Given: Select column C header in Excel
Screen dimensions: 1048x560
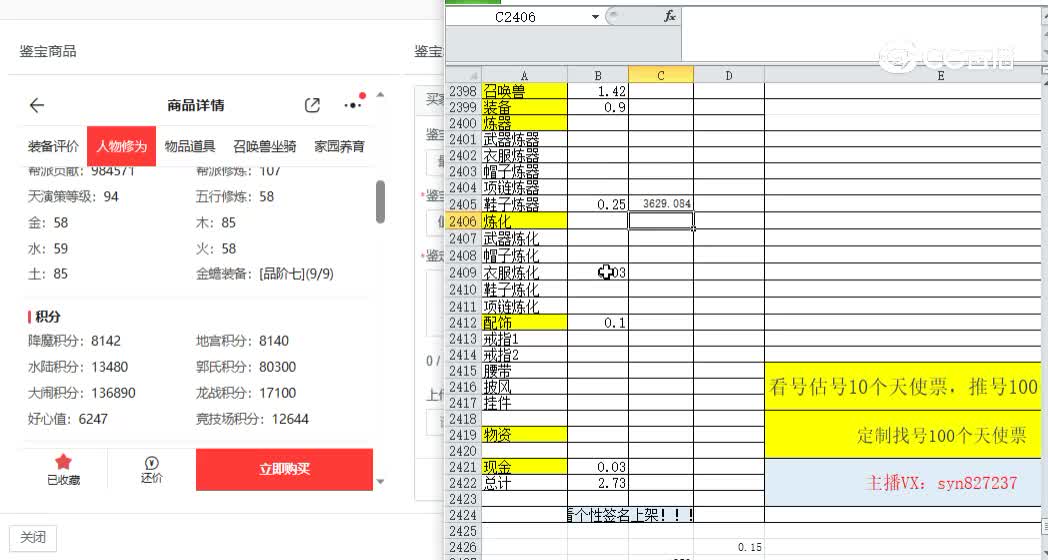Looking at the screenshot, I should click(x=660, y=76).
